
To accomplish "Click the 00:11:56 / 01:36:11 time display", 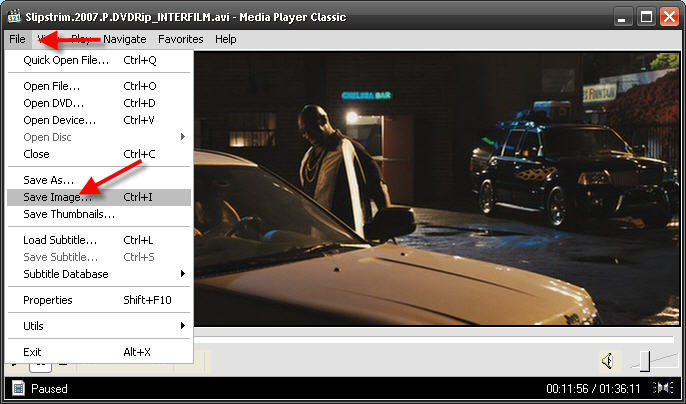I will point(593,388).
